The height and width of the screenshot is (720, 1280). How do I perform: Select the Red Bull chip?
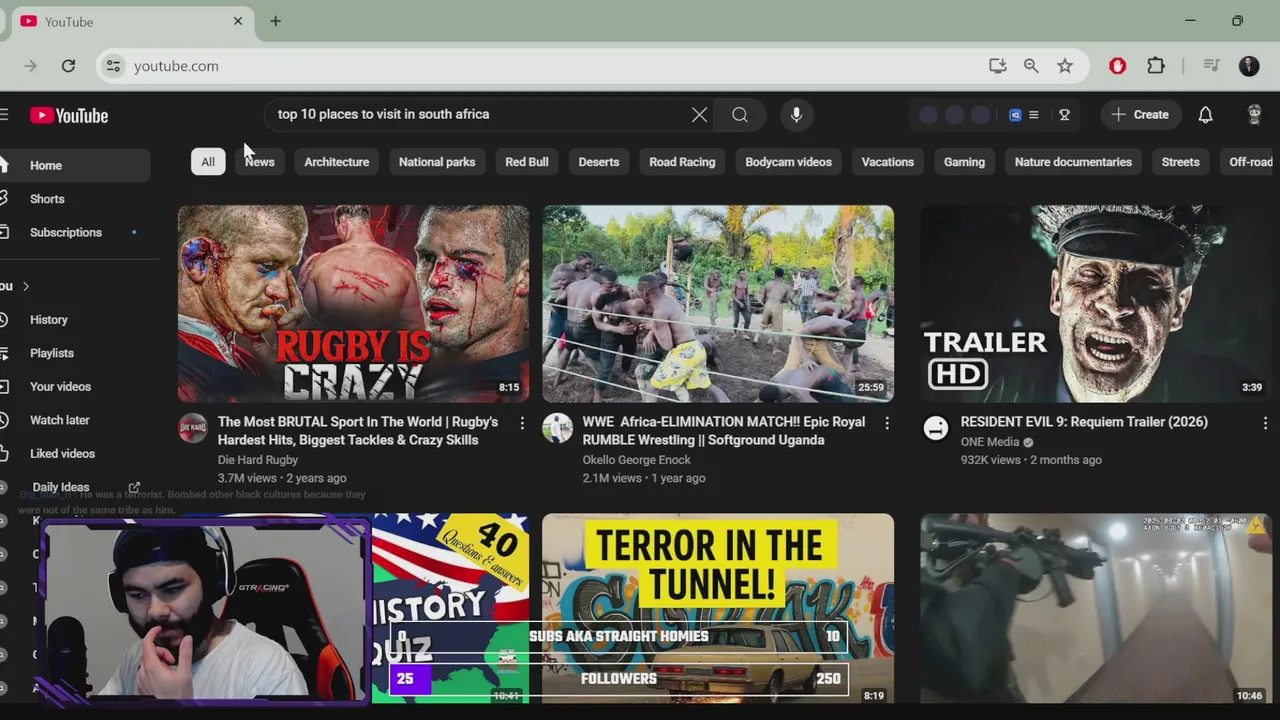click(x=527, y=162)
